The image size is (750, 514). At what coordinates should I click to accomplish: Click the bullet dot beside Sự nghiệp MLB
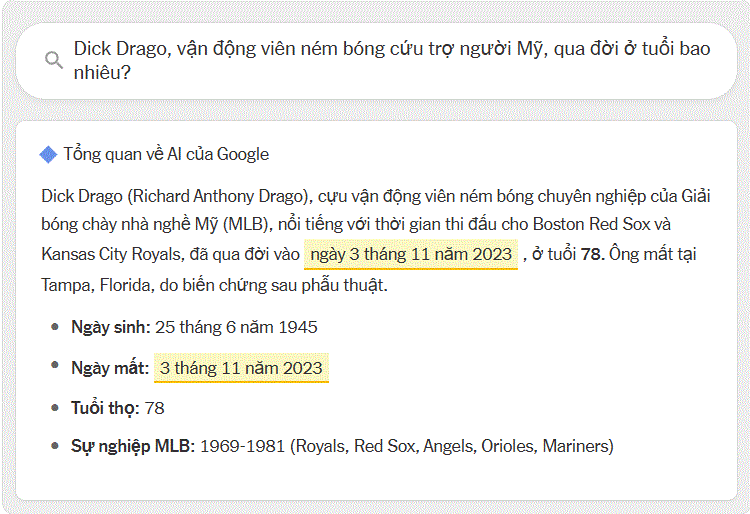pyautogui.click(x=54, y=445)
